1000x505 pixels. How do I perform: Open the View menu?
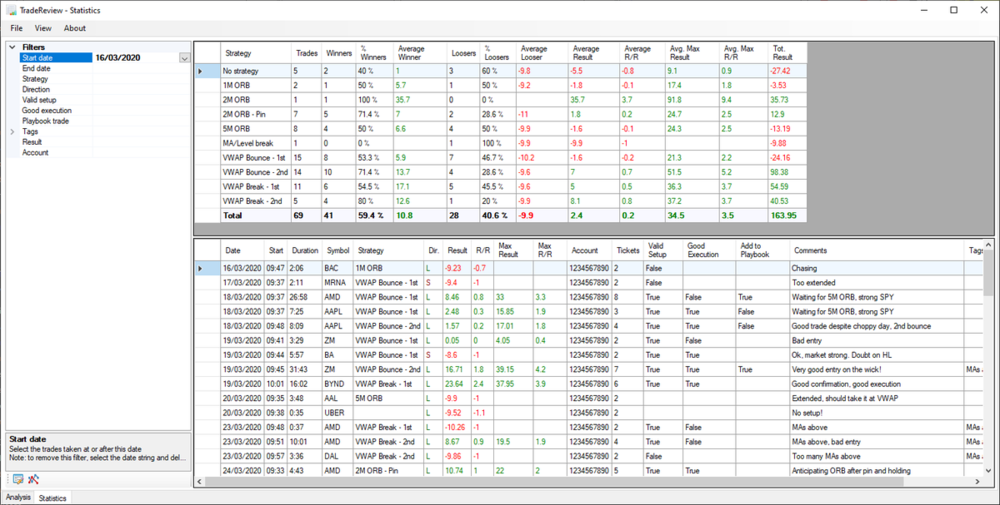(x=43, y=28)
